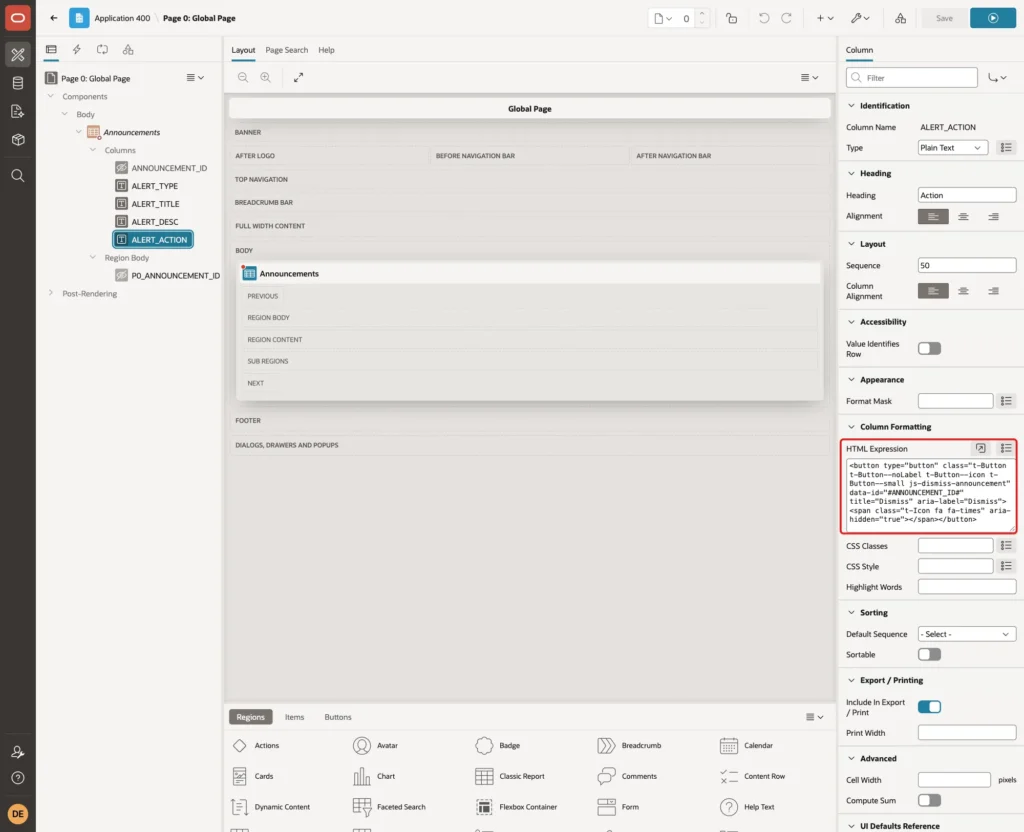Open the rendering tree options menu
Screen dimensions: 1024x832
pos(195,78)
